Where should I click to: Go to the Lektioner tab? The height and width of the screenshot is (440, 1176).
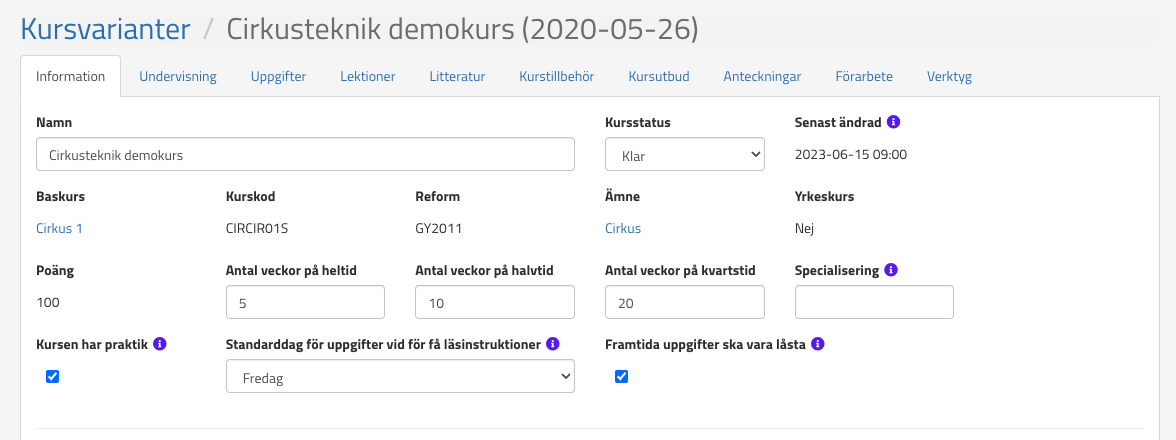367,76
